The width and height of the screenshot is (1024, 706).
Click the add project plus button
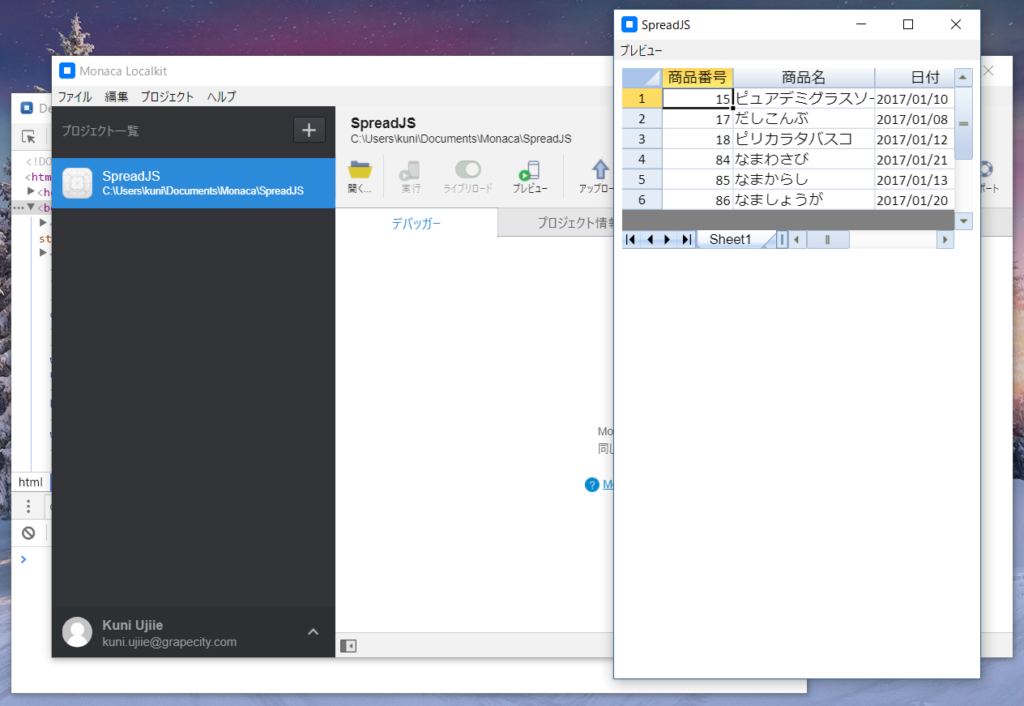[x=309, y=130]
